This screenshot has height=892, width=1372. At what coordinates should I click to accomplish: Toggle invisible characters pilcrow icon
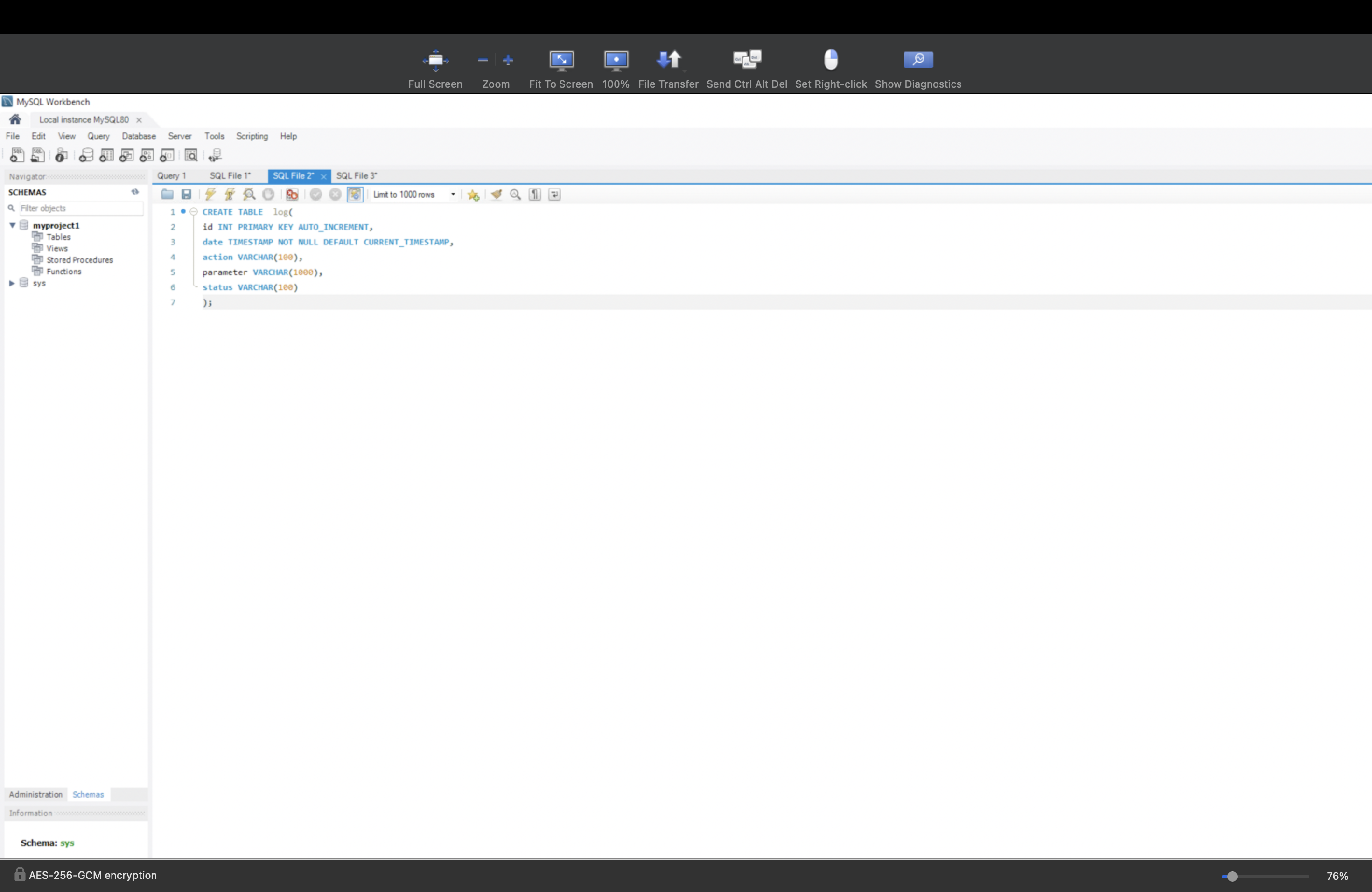(535, 194)
